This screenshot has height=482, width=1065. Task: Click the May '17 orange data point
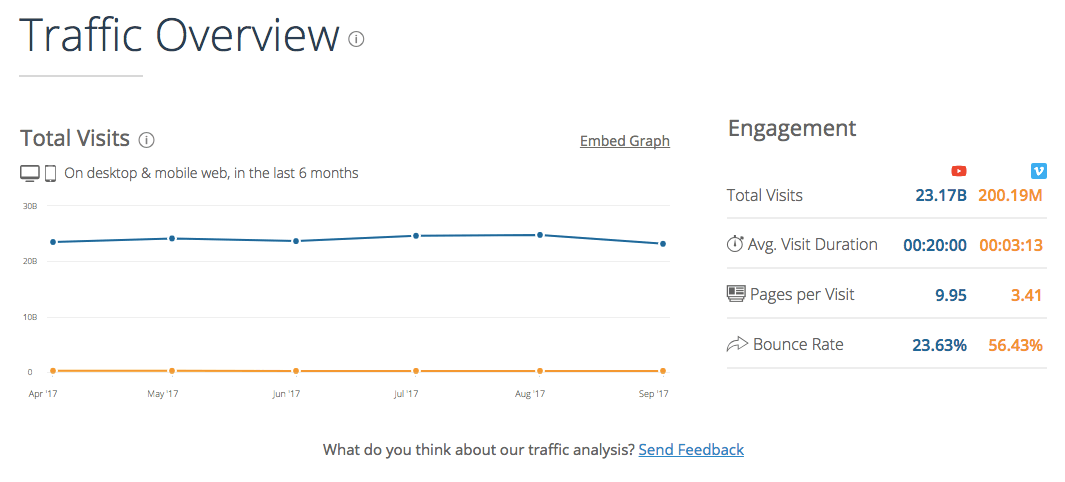[x=172, y=371]
